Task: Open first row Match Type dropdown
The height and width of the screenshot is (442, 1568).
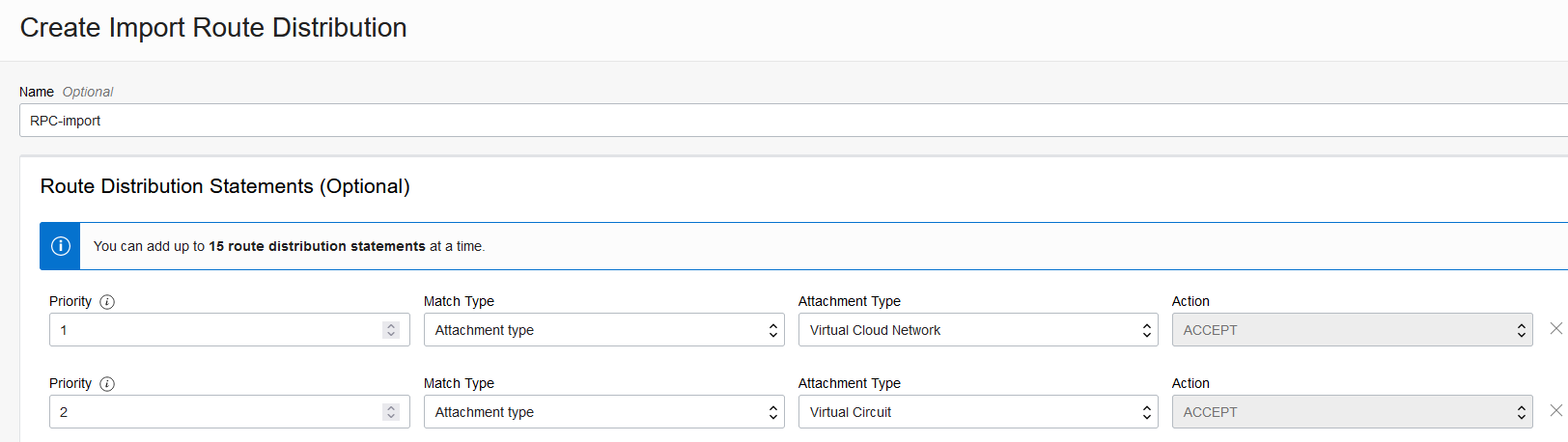Action: point(603,330)
